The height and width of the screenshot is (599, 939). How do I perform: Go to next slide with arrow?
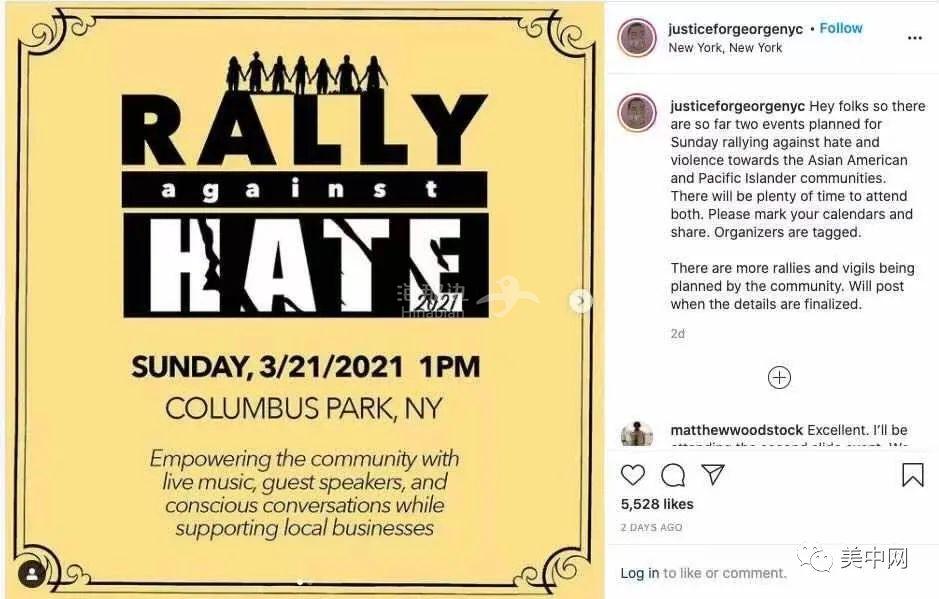click(x=580, y=301)
